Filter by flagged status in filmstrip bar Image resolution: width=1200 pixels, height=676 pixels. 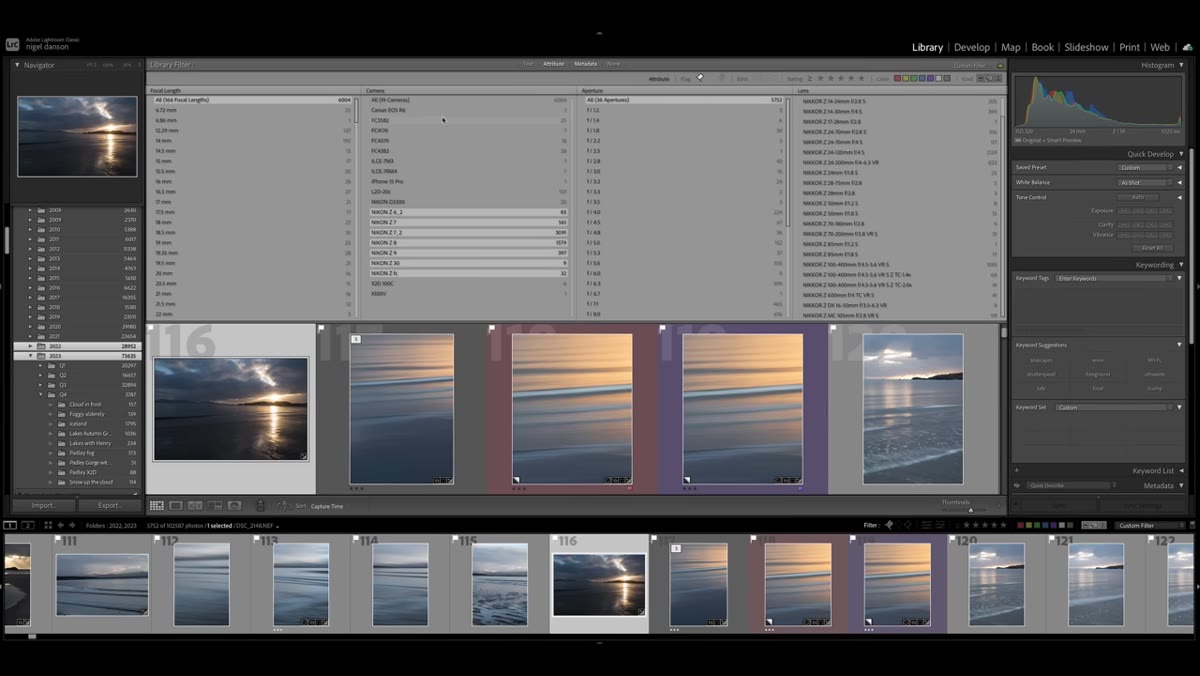click(888, 525)
